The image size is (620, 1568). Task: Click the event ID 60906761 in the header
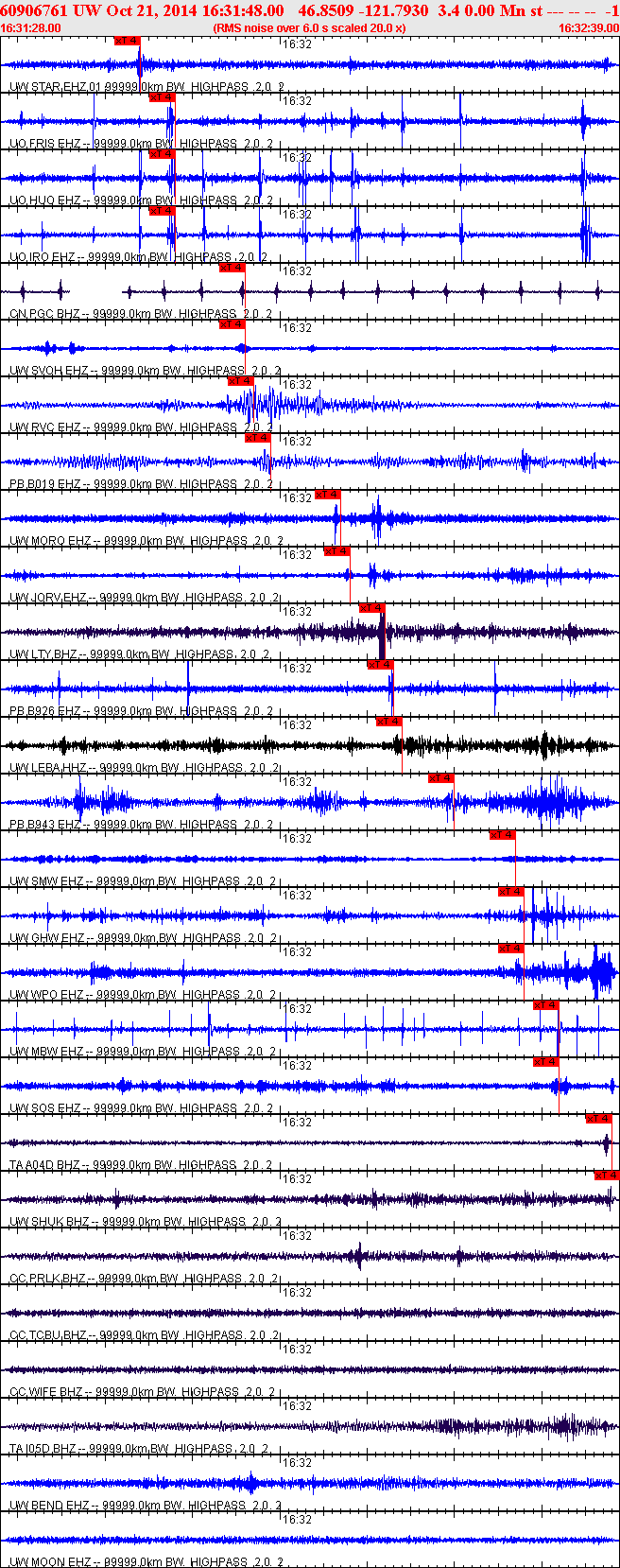pos(34,10)
